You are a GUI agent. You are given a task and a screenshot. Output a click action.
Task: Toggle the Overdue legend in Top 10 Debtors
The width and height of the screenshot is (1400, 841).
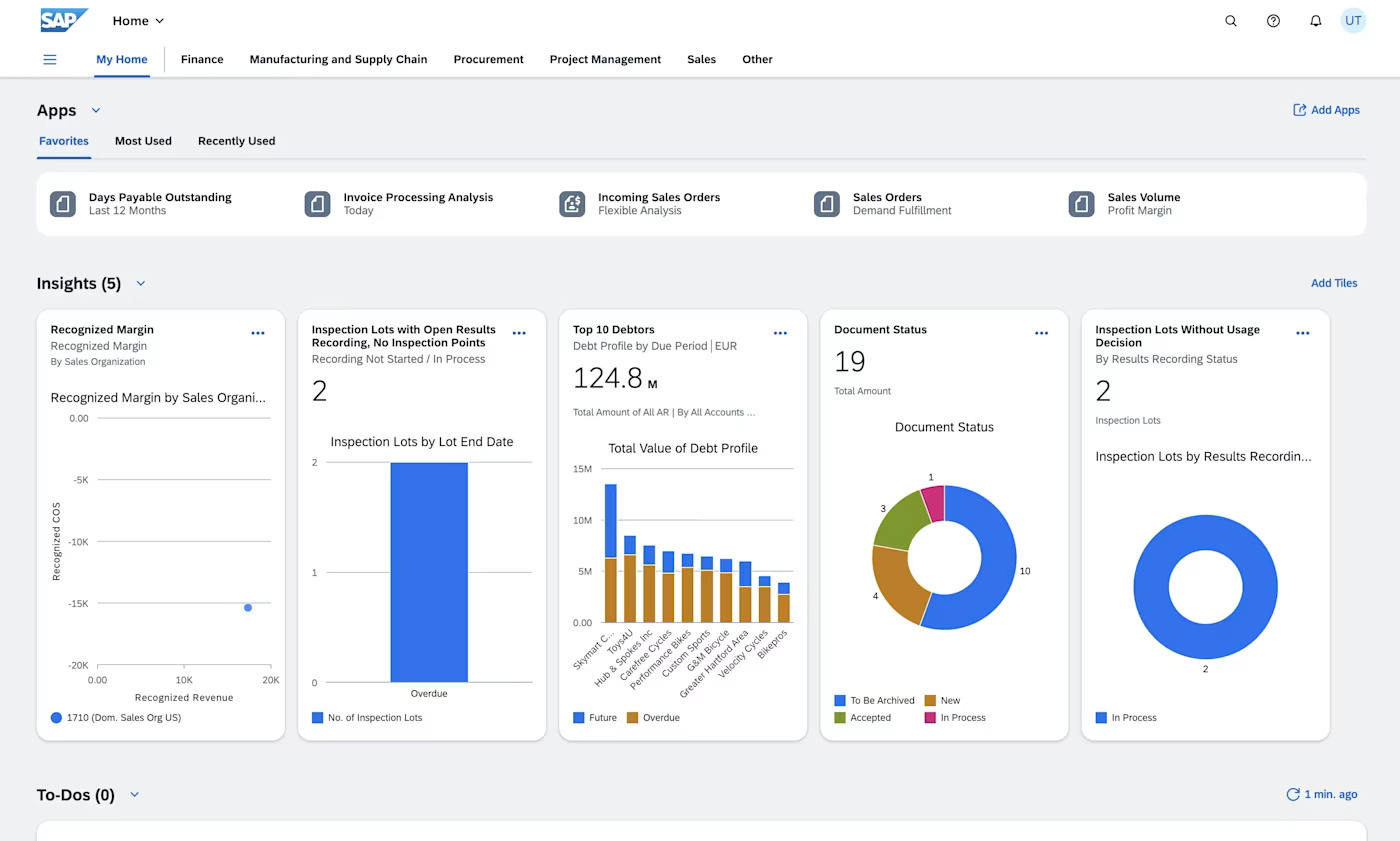click(653, 717)
